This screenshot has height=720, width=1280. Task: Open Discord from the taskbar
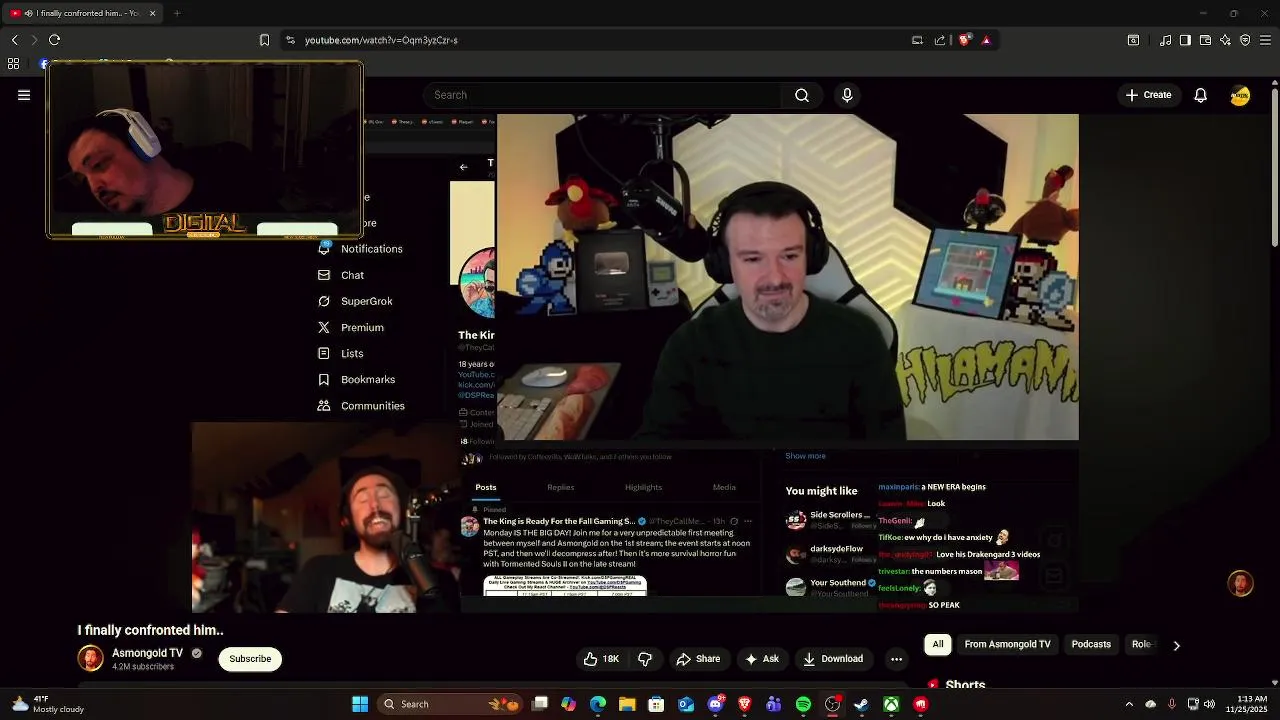click(x=715, y=704)
